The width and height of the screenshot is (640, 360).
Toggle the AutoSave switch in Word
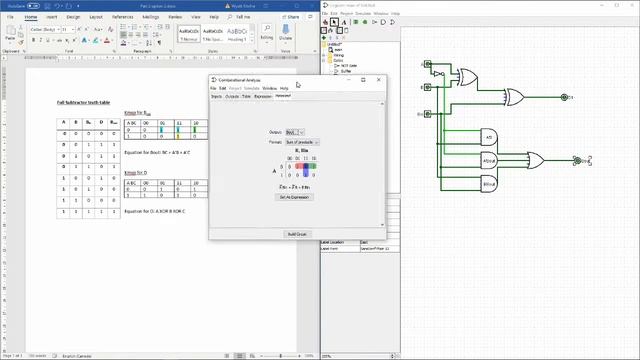[33, 6]
